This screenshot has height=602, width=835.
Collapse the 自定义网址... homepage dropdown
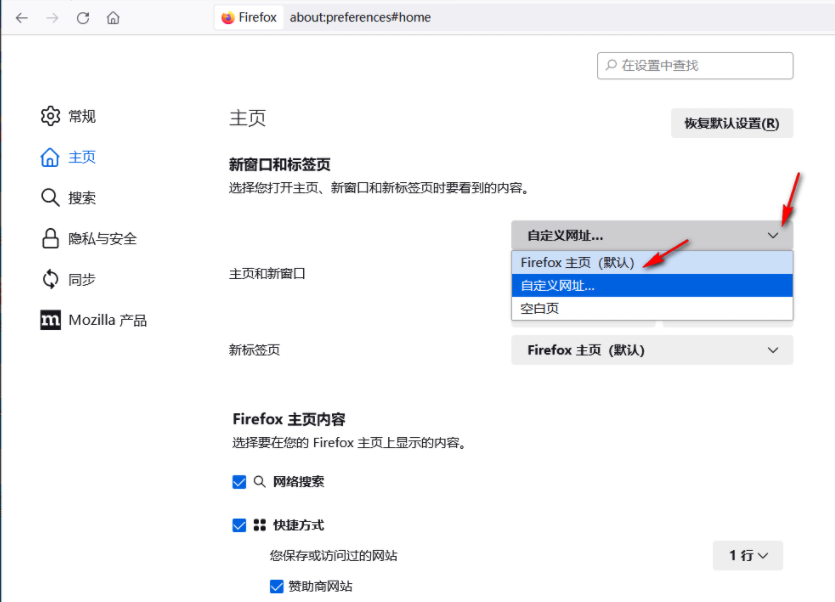(x=652, y=235)
